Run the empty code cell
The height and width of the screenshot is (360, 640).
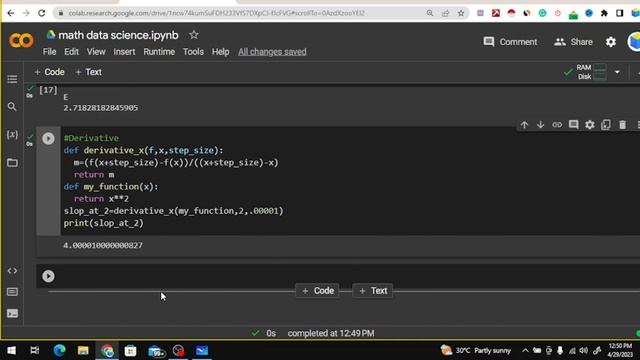click(48, 276)
